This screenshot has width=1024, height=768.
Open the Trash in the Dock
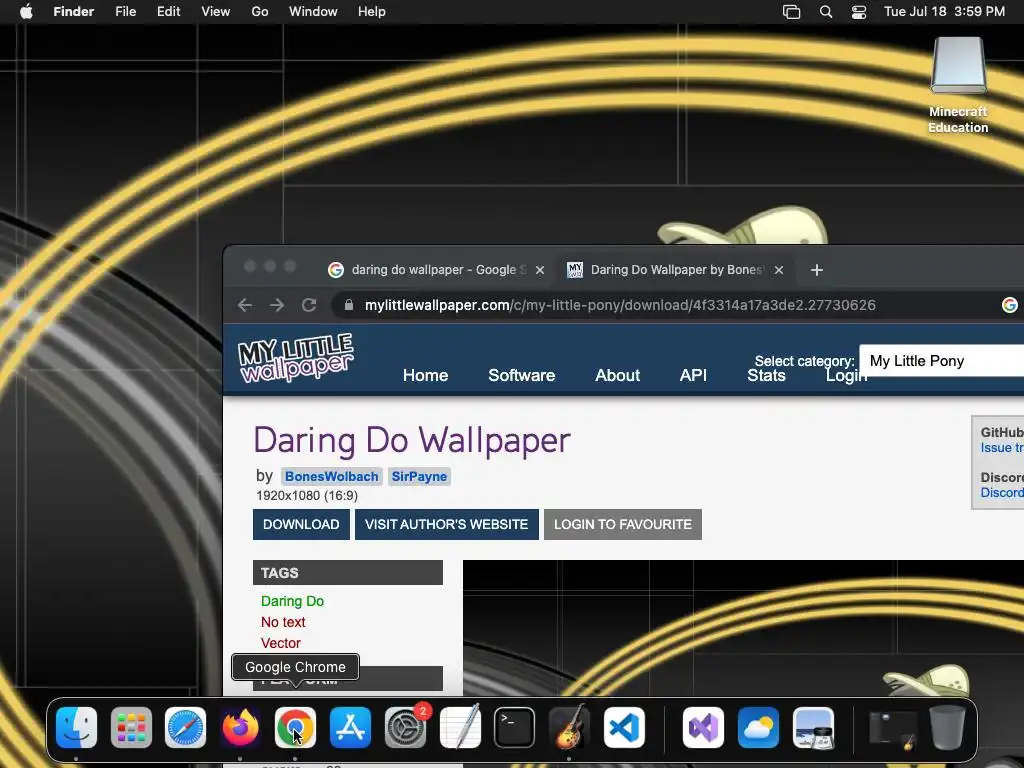(947, 728)
